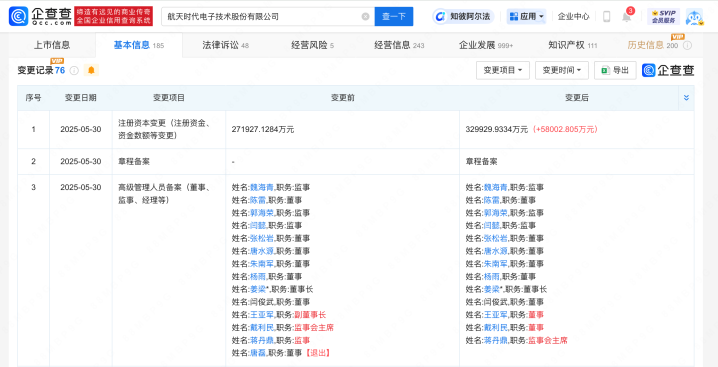
Task: Click 章程备案 in the 变更后 column
Action: pyautogui.click(x=481, y=162)
